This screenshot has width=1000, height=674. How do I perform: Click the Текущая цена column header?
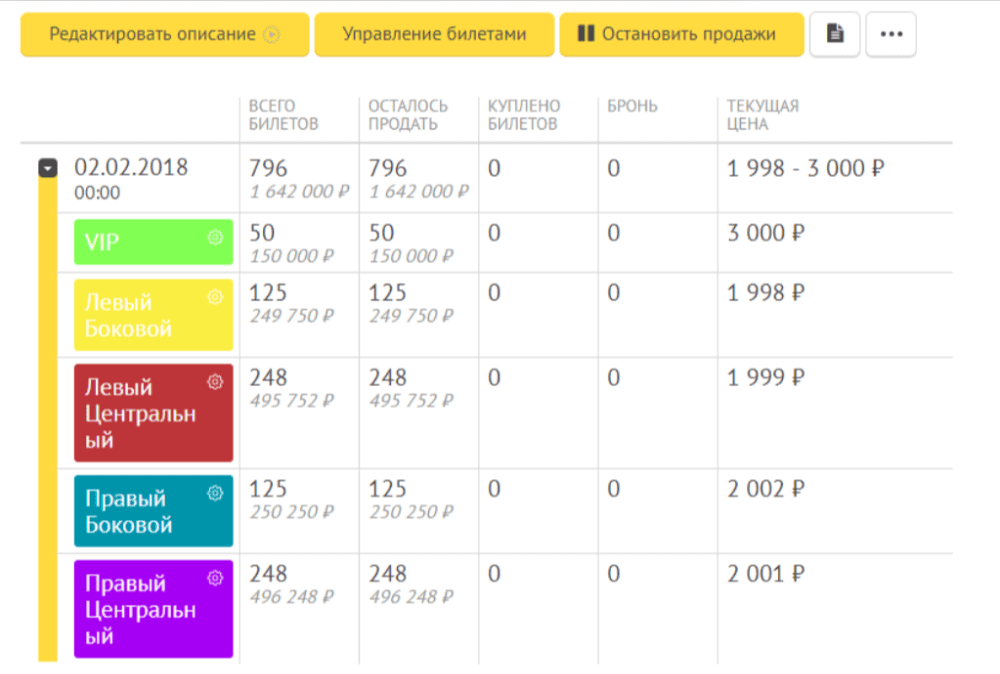(x=763, y=115)
